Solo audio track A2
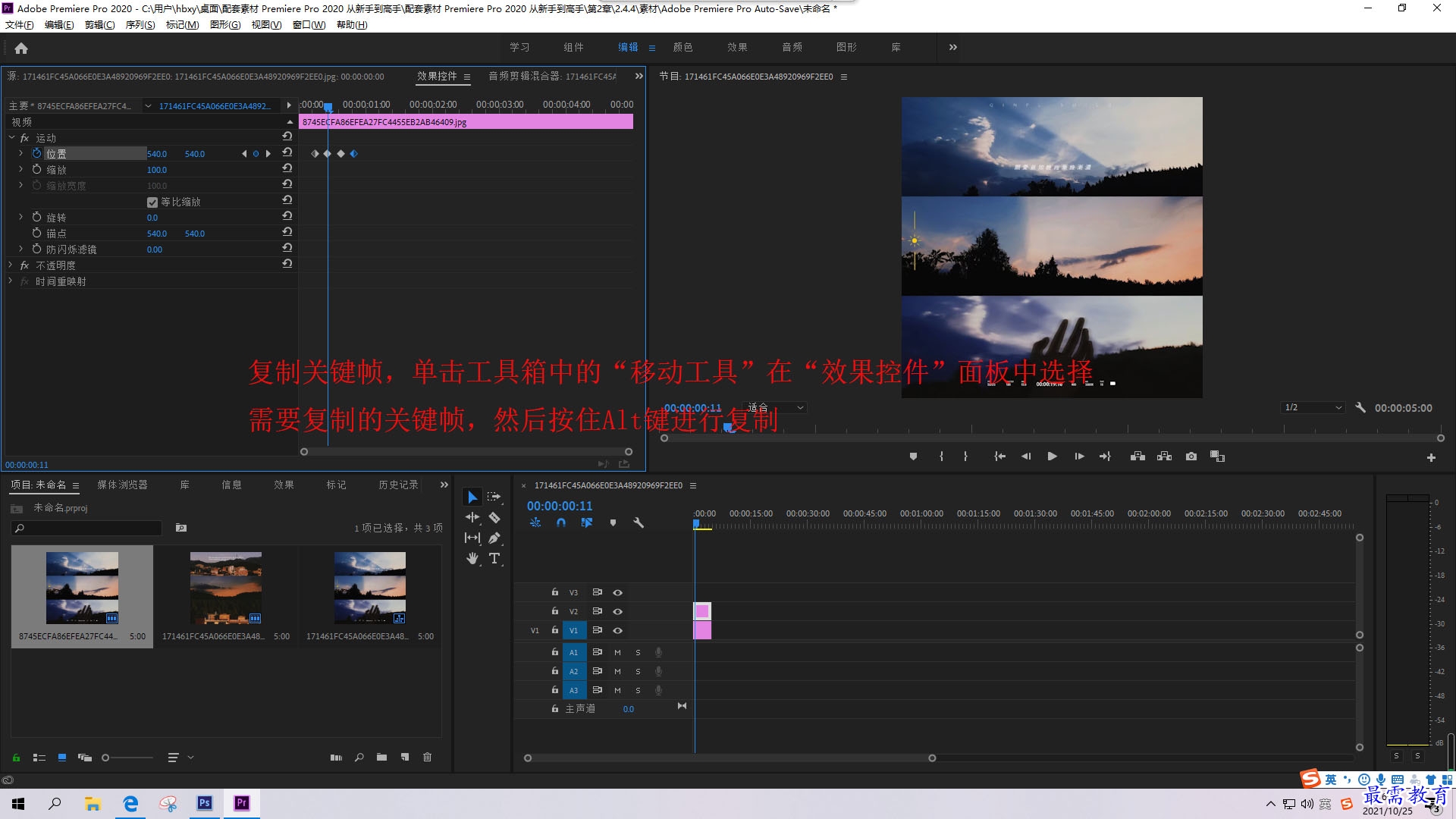Screen dimensions: 1456x819 (x=638, y=671)
